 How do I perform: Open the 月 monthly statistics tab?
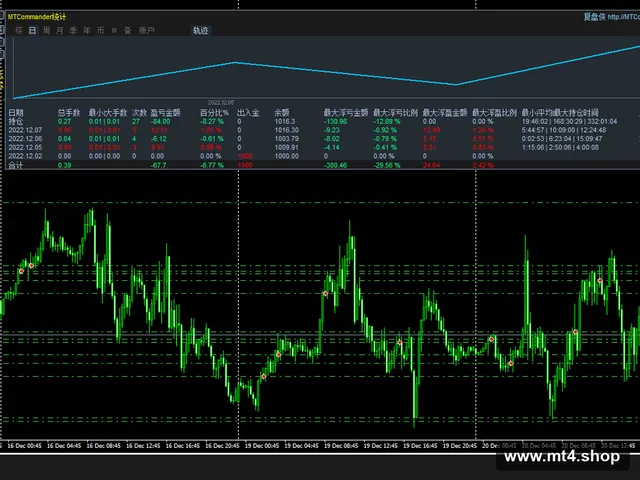pos(60,31)
